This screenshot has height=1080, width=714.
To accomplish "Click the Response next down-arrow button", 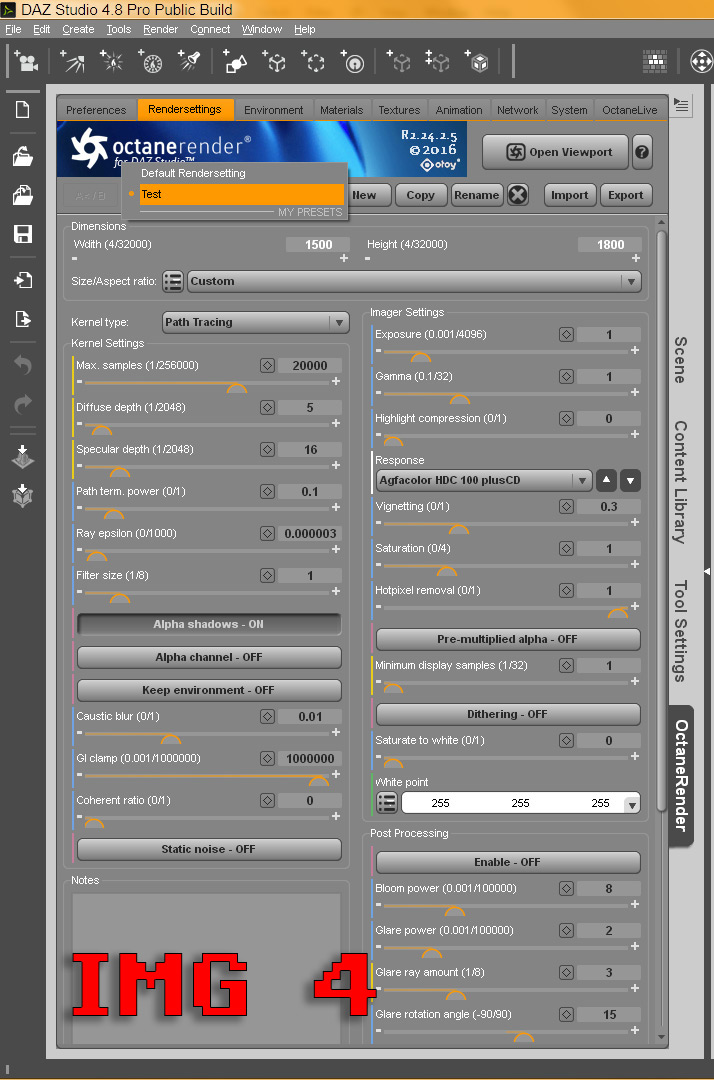I will pyautogui.click(x=631, y=480).
